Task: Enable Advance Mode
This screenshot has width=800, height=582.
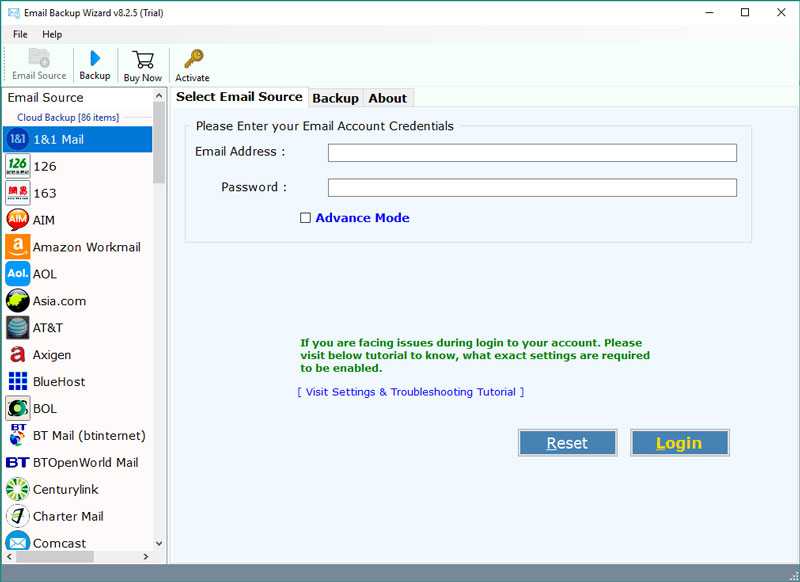Action: tap(306, 218)
